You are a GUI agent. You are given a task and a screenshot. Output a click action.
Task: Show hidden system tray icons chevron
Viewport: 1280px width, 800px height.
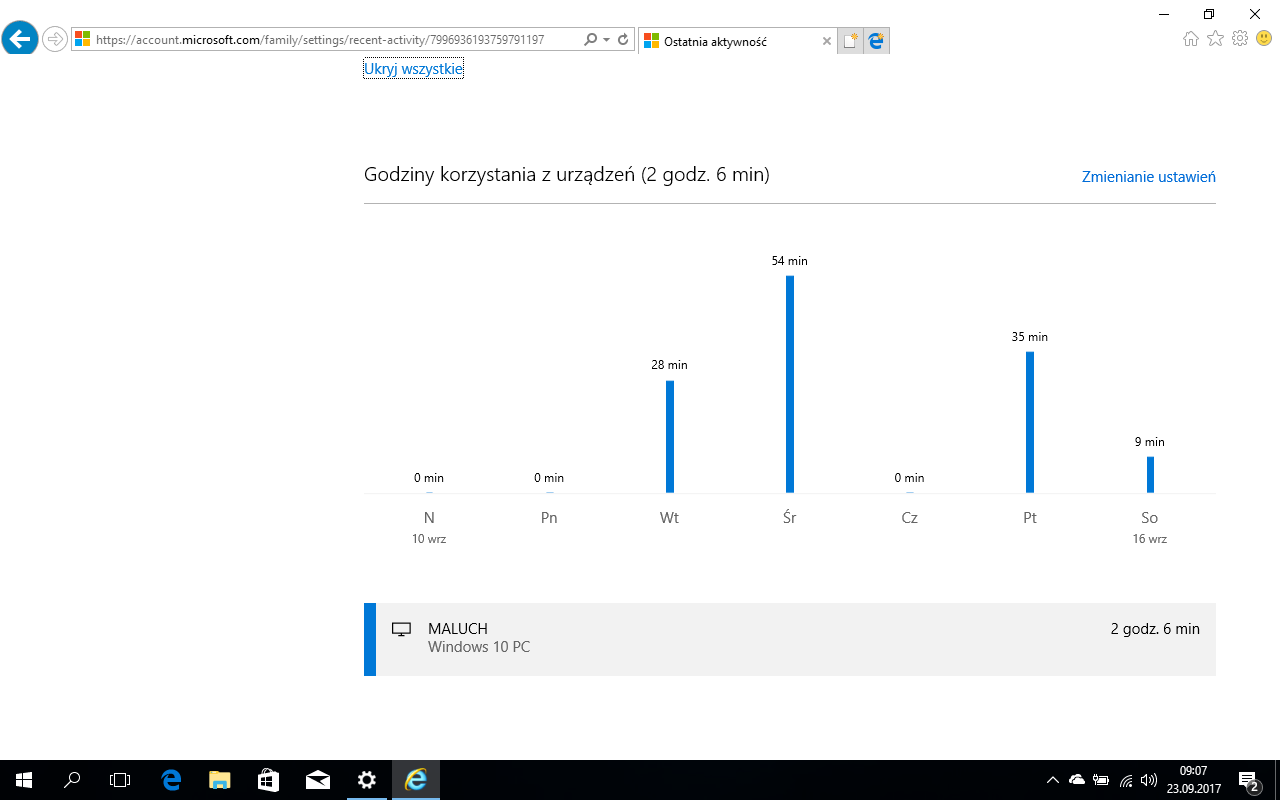click(x=1052, y=780)
